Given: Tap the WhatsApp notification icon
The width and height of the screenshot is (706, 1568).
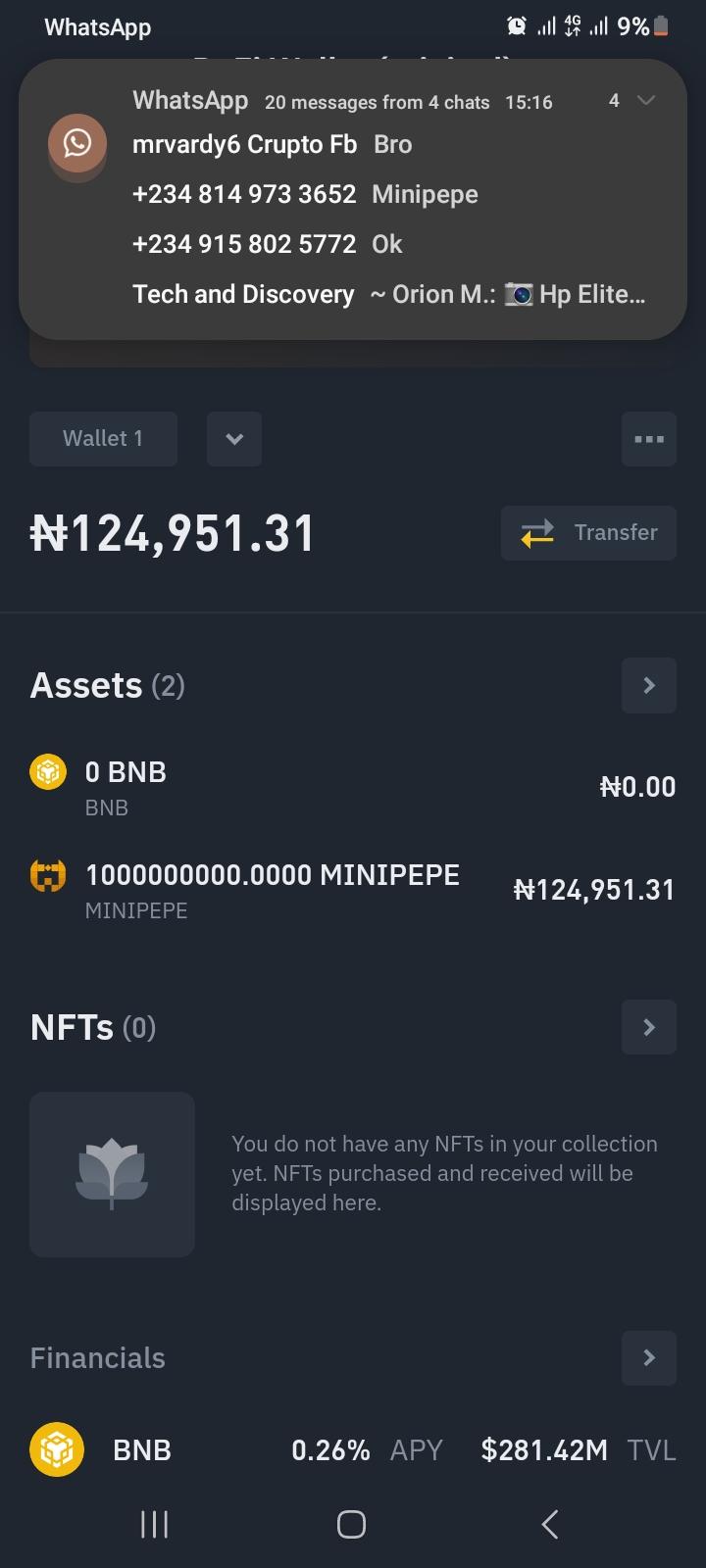Looking at the screenshot, I should pyautogui.click(x=77, y=143).
